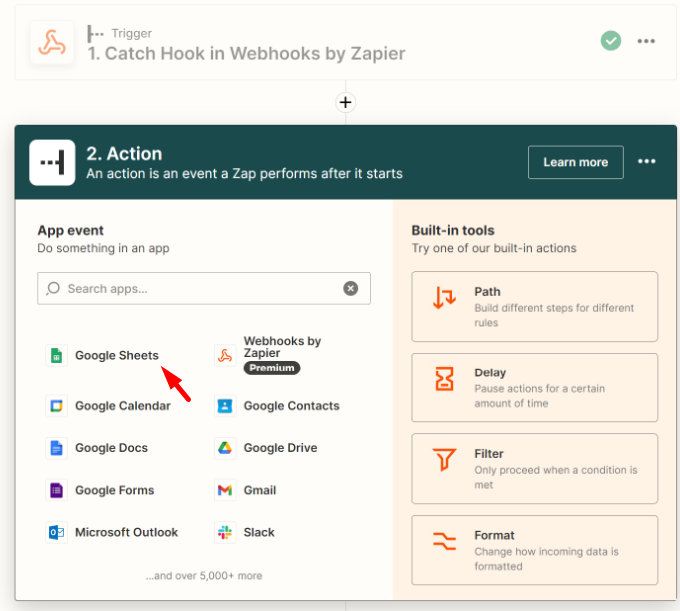This screenshot has height=611, width=680.
Task: Select the Google Drive icon
Action: click(225, 448)
